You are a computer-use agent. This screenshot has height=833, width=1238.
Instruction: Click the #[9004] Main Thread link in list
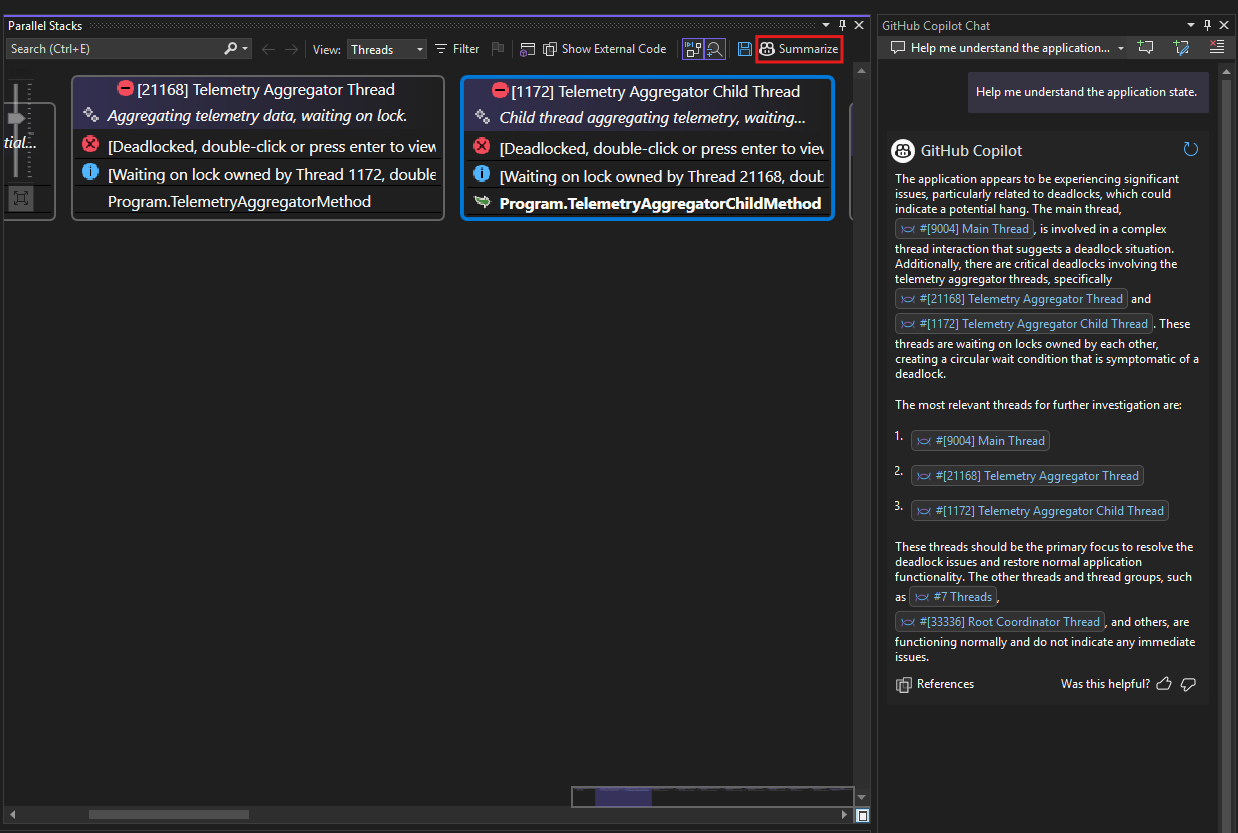click(x=980, y=441)
